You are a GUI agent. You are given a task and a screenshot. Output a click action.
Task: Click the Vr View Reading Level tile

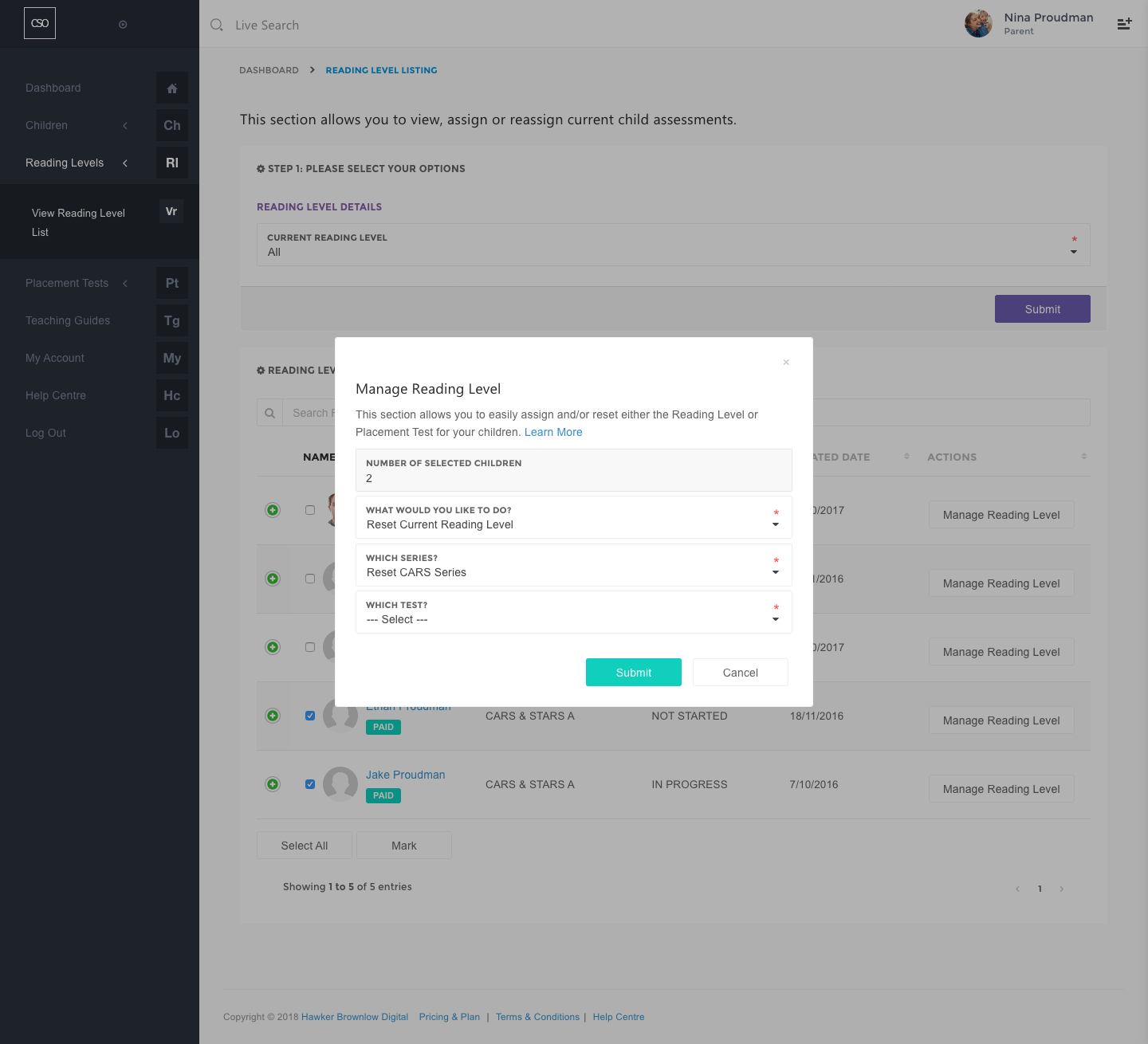click(x=171, y=211)
